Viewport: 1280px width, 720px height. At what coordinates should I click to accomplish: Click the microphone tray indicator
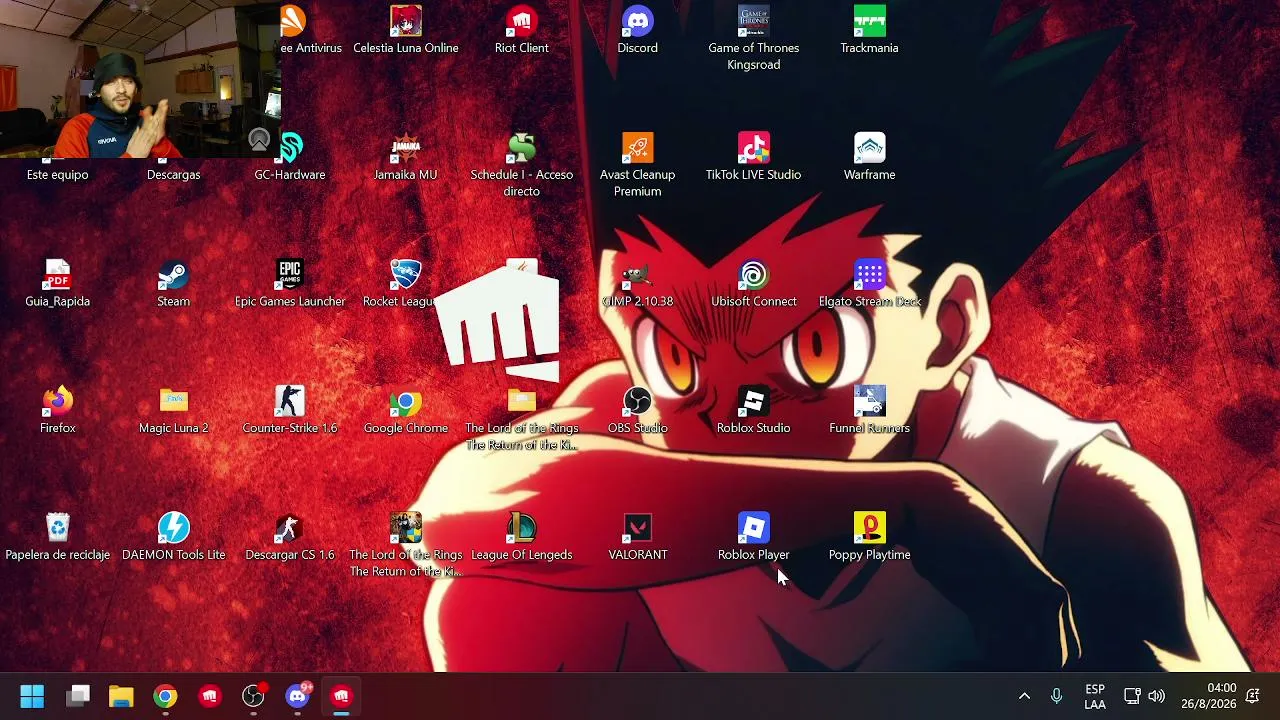1056,696
